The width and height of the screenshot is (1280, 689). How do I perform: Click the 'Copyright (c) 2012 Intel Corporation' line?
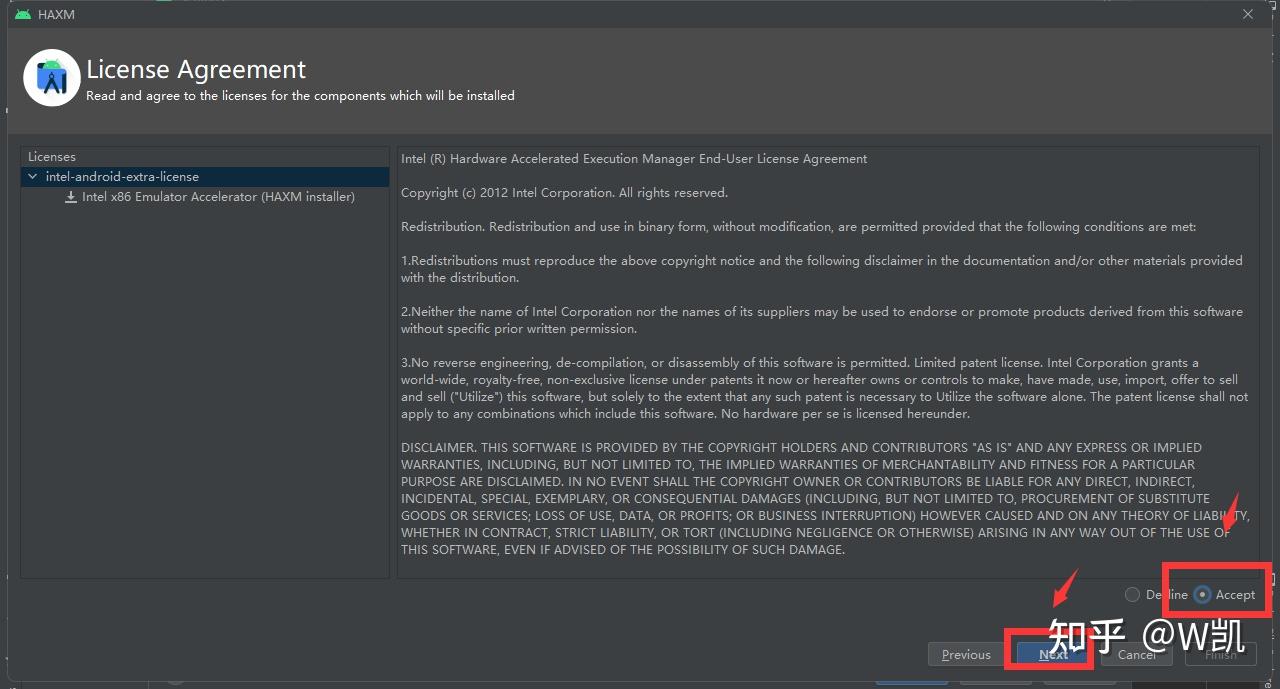pyautogui.click(x=564, y=192)
